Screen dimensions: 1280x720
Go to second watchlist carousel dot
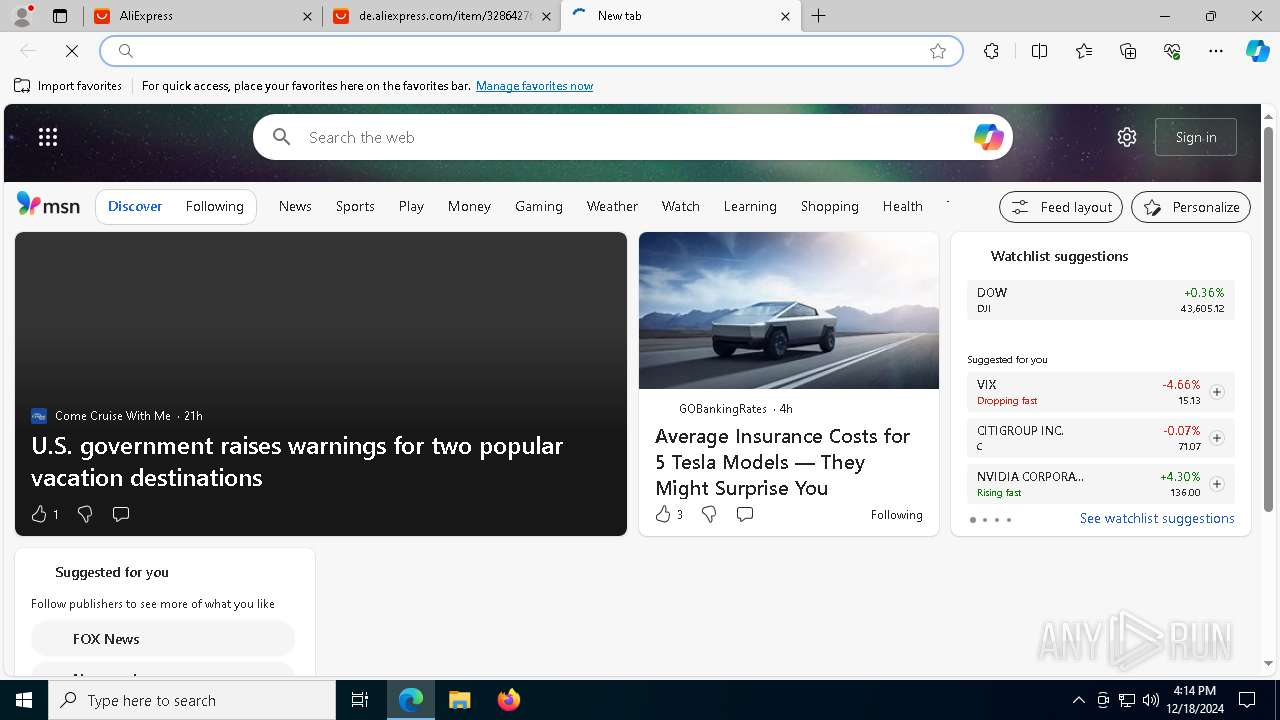click(985, 520)
